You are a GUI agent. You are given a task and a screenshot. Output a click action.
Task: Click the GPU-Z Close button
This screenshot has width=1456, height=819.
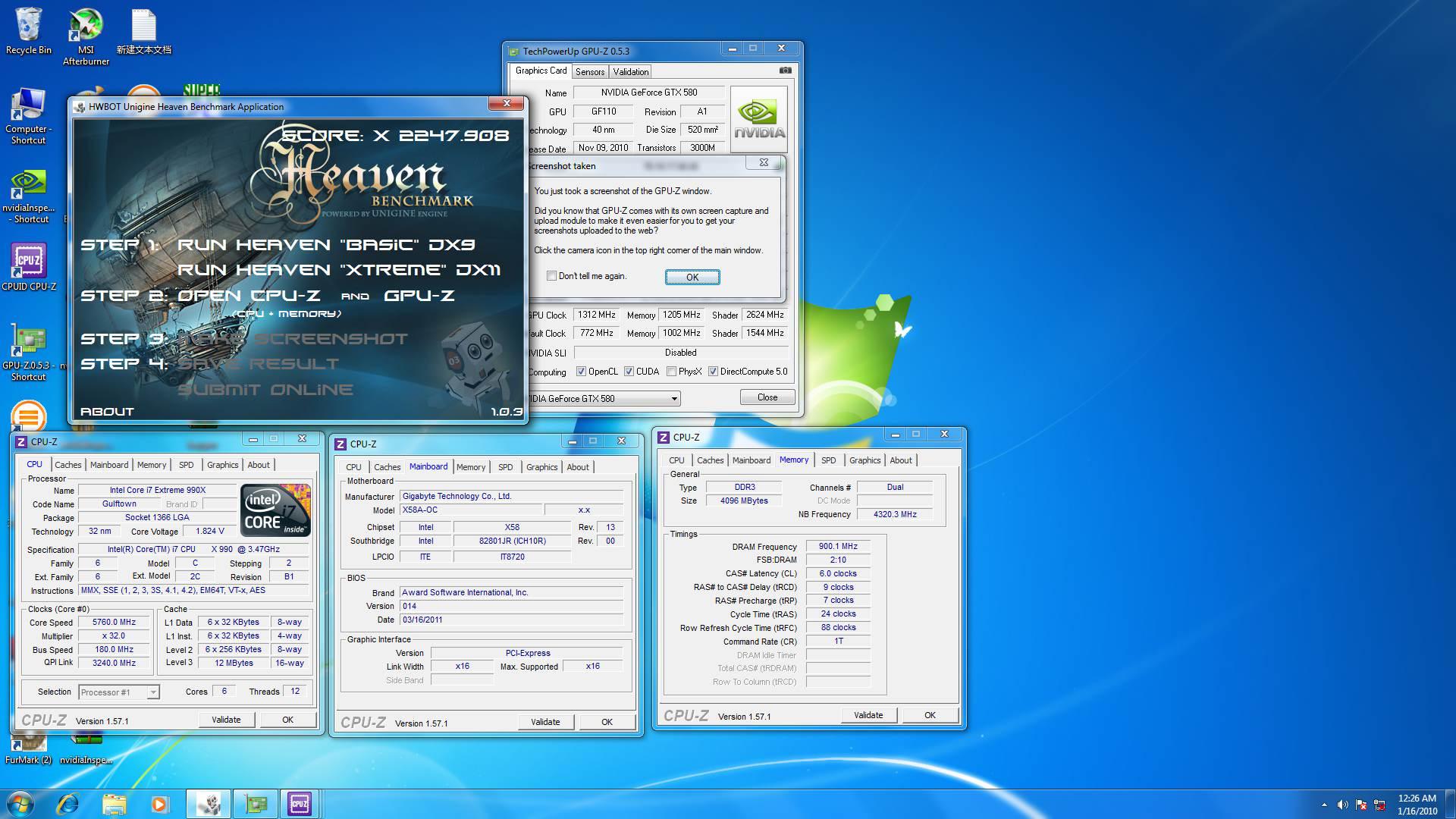tap(767, 397)
